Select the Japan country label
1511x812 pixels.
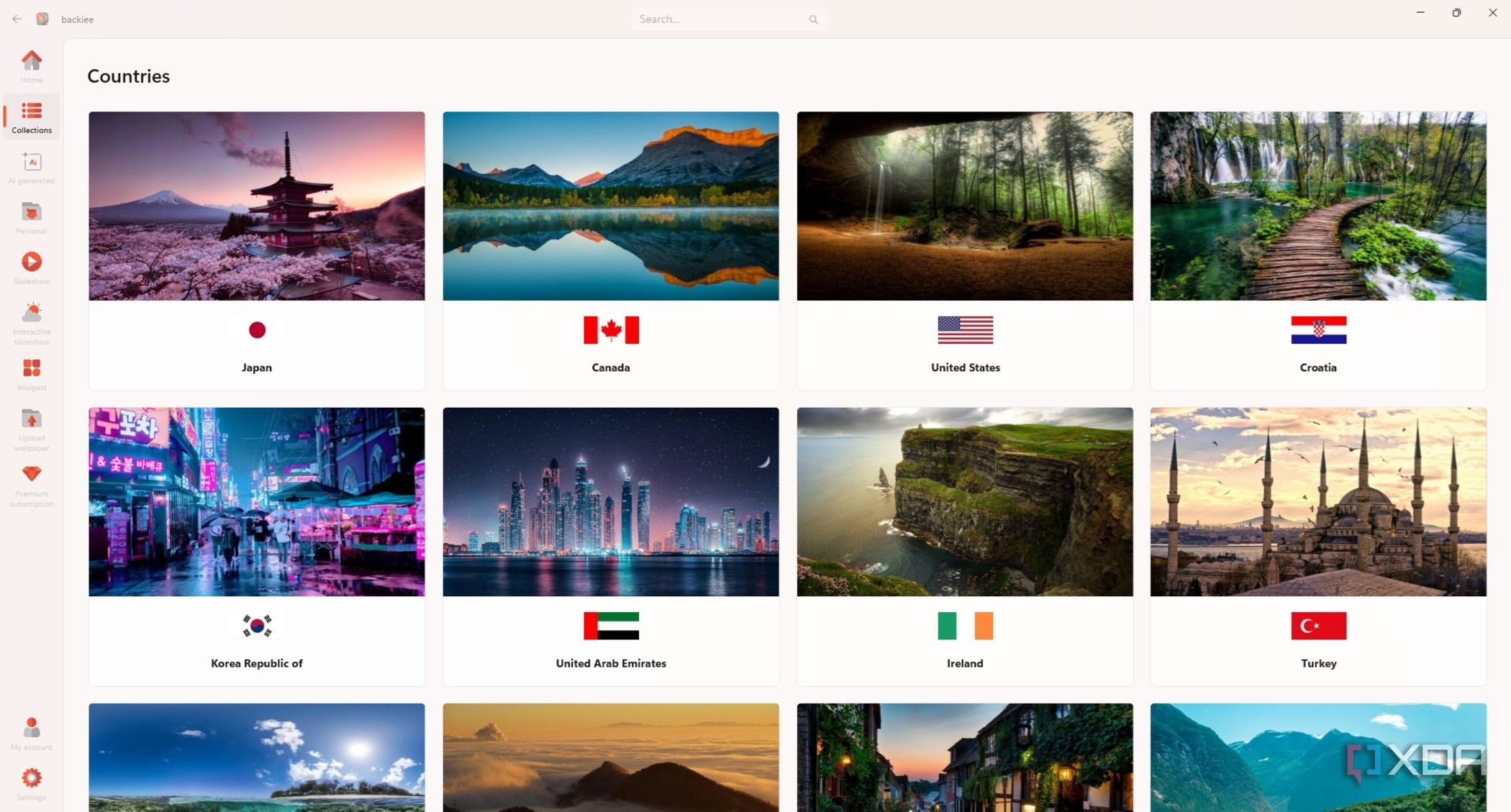(x=257, y=368)
